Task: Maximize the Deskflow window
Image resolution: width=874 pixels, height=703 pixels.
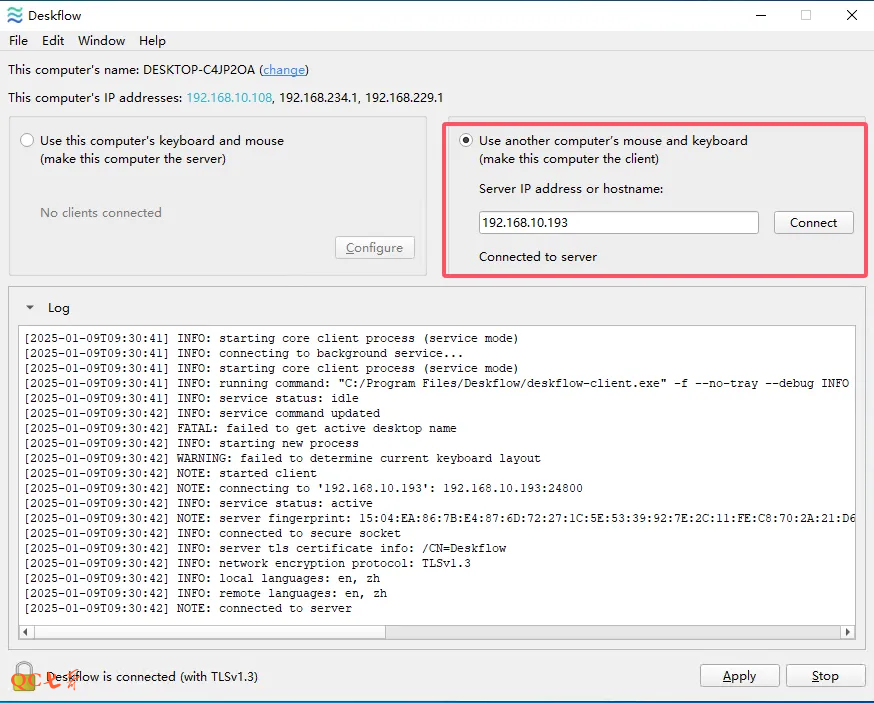Action: coord(806,15)
